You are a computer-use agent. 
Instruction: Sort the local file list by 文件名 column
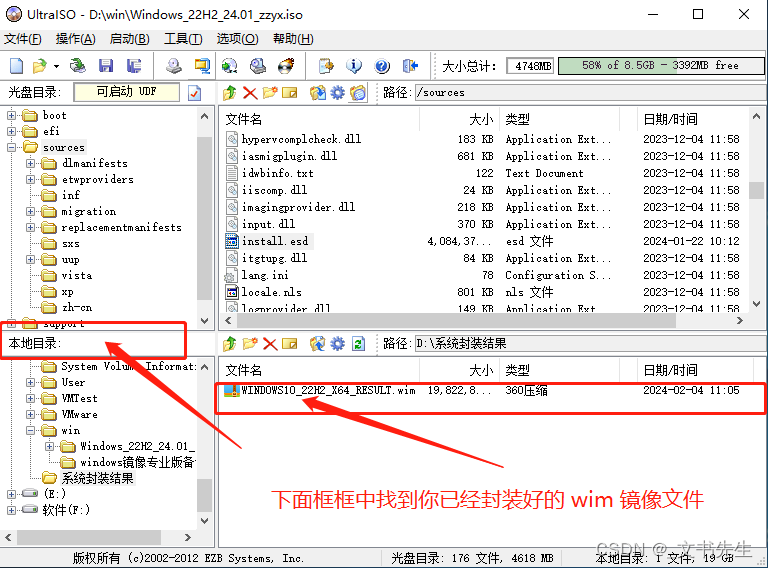319,370
